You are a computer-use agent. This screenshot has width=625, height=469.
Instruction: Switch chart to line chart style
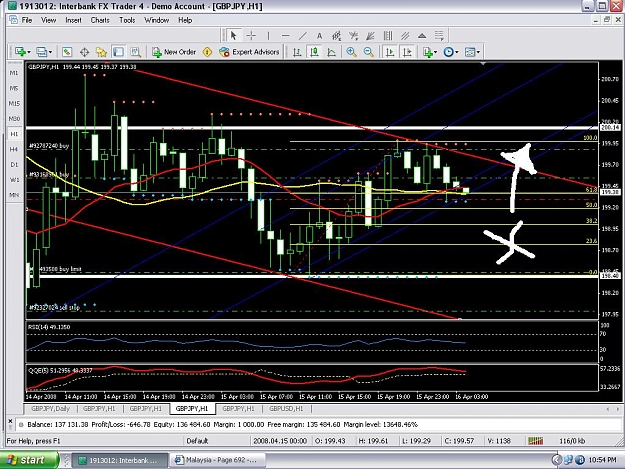pyautogui.click(x=332, y=52)
